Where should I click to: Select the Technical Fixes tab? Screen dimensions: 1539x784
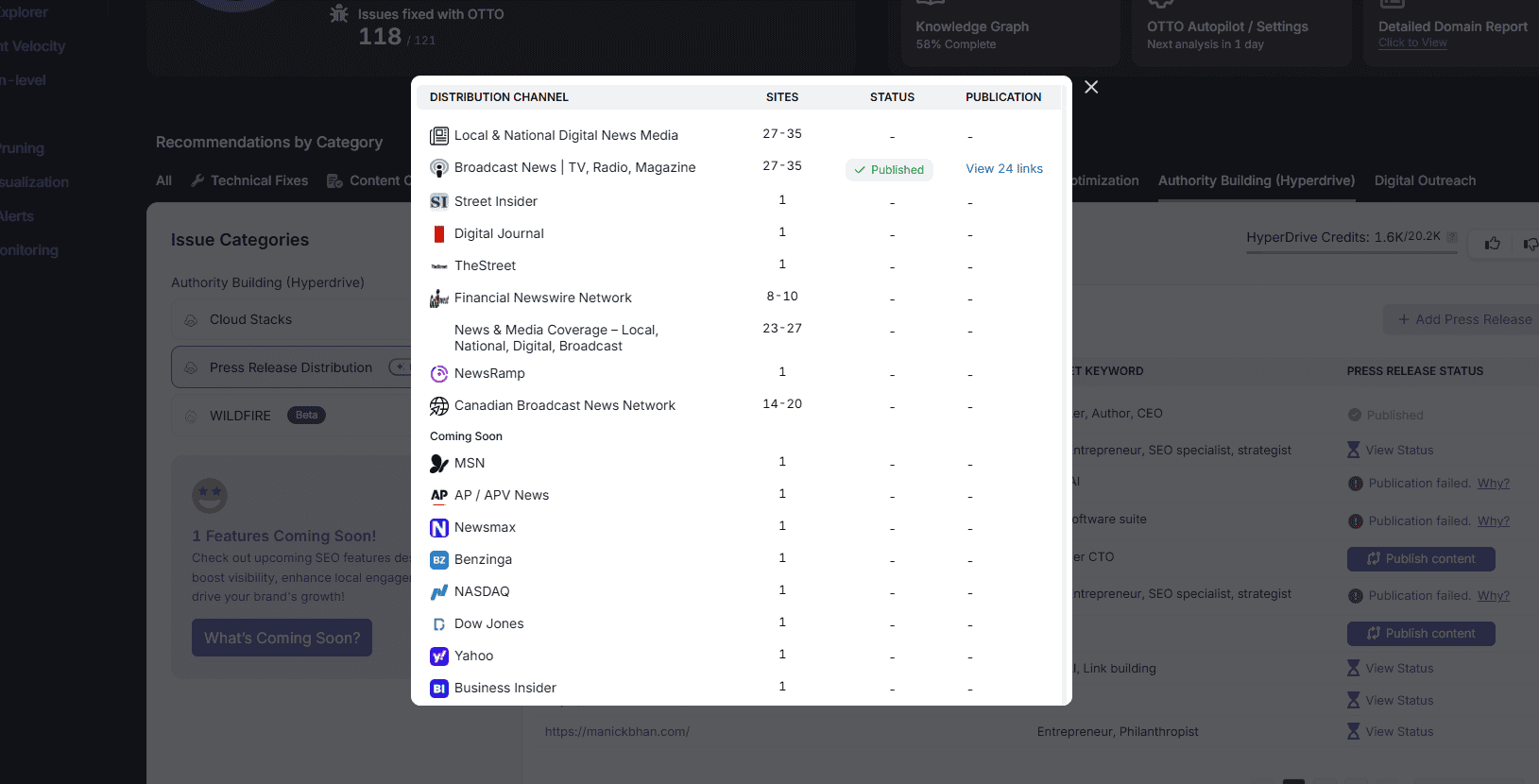(250, 180)
